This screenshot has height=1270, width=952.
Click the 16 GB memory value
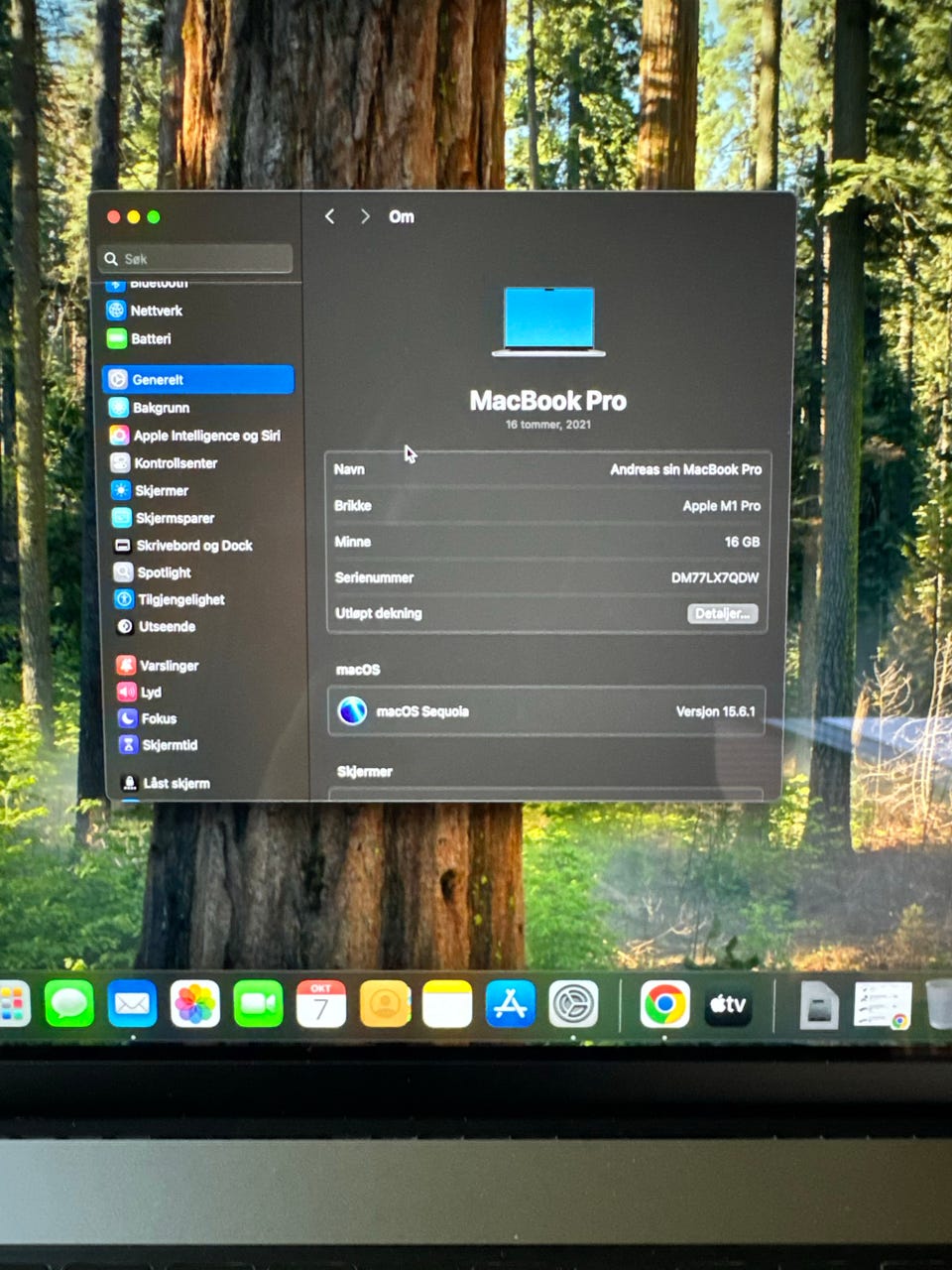[742, 542]
